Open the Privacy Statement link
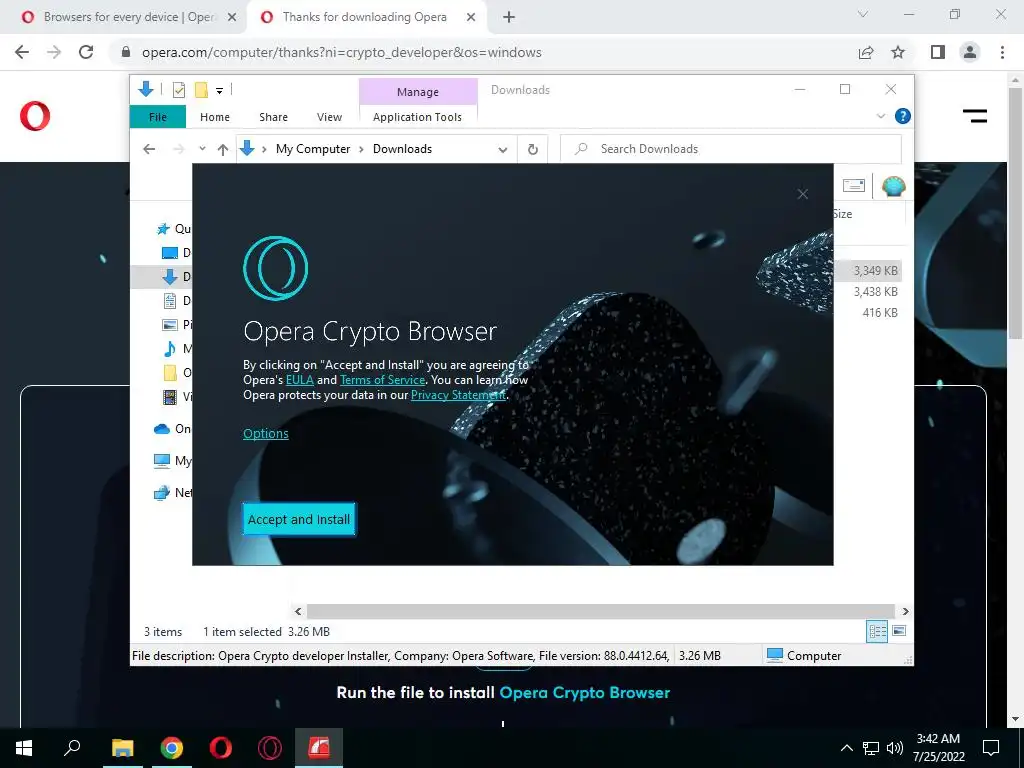The width and height of the screenshot is (1024, 768). [458, 395]
